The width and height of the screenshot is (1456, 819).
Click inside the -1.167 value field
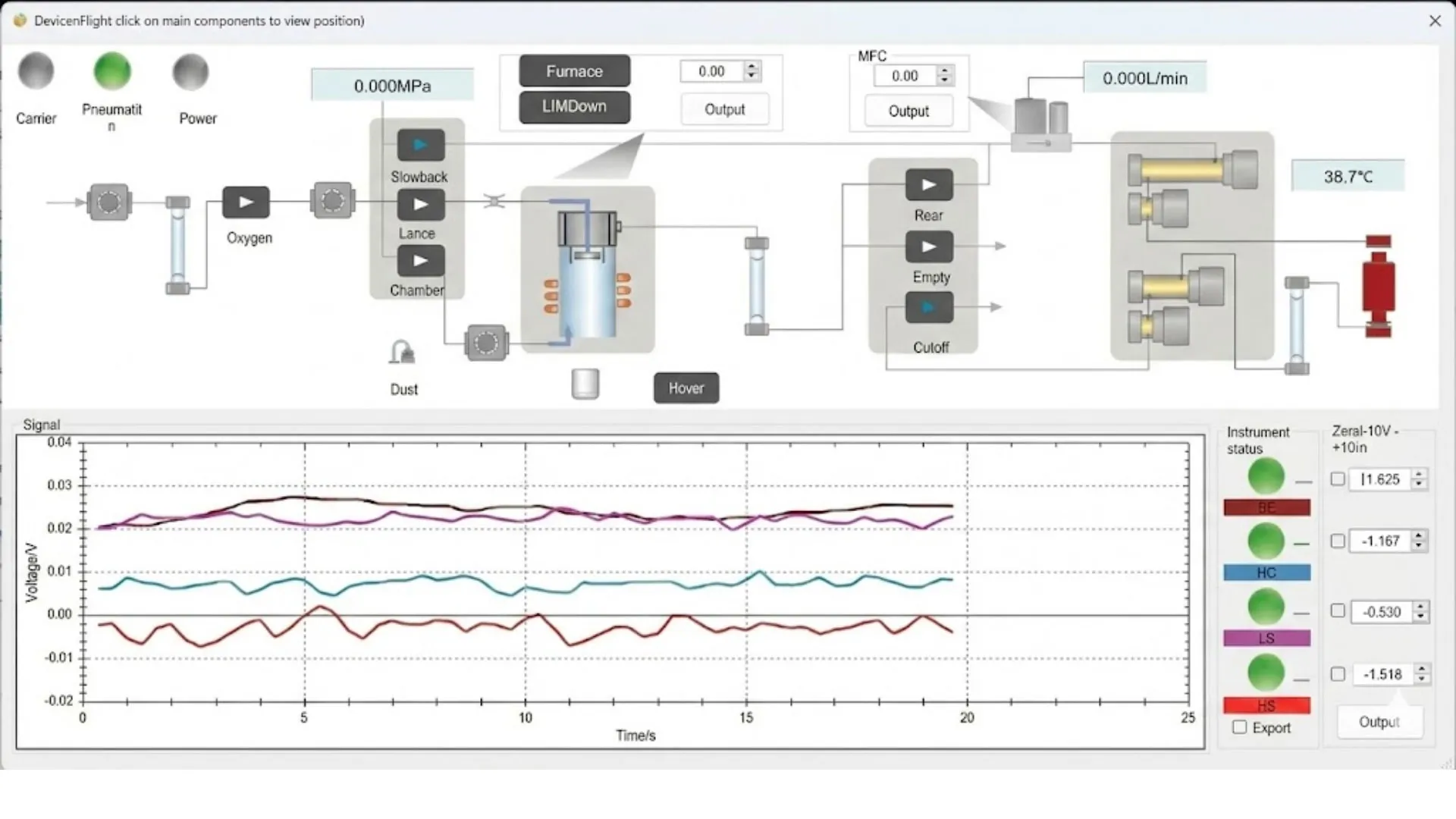[1382, 541]
